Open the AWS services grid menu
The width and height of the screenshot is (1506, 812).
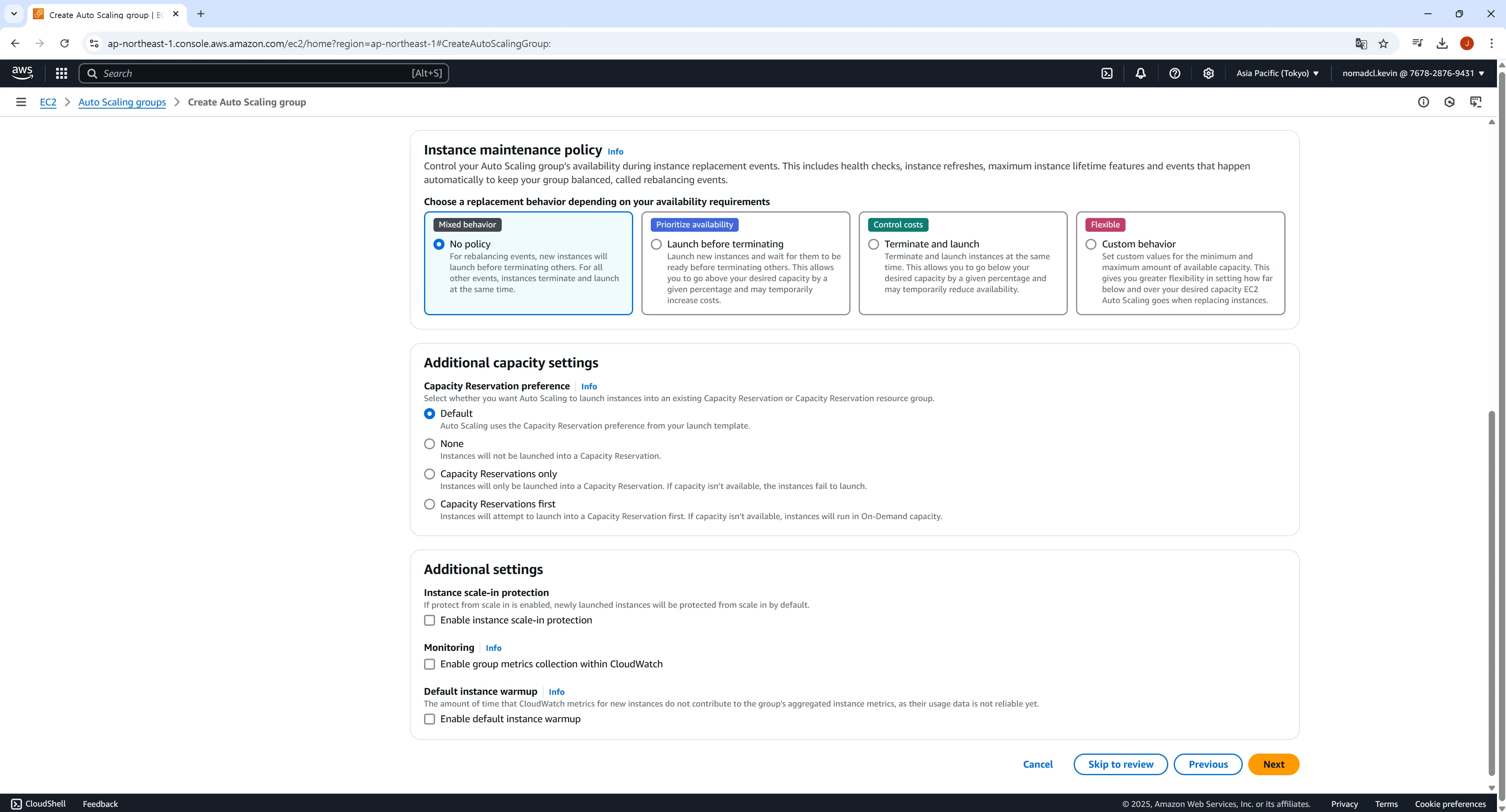(61, 73)
